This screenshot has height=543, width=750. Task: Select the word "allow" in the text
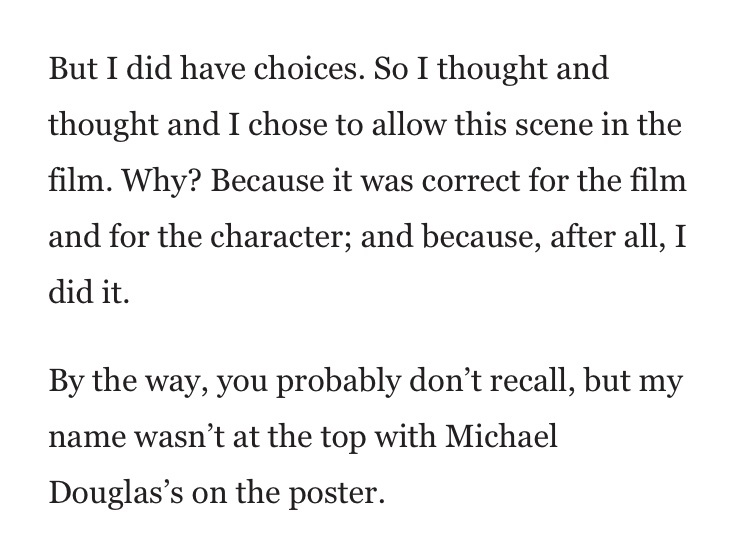[408, 124]
